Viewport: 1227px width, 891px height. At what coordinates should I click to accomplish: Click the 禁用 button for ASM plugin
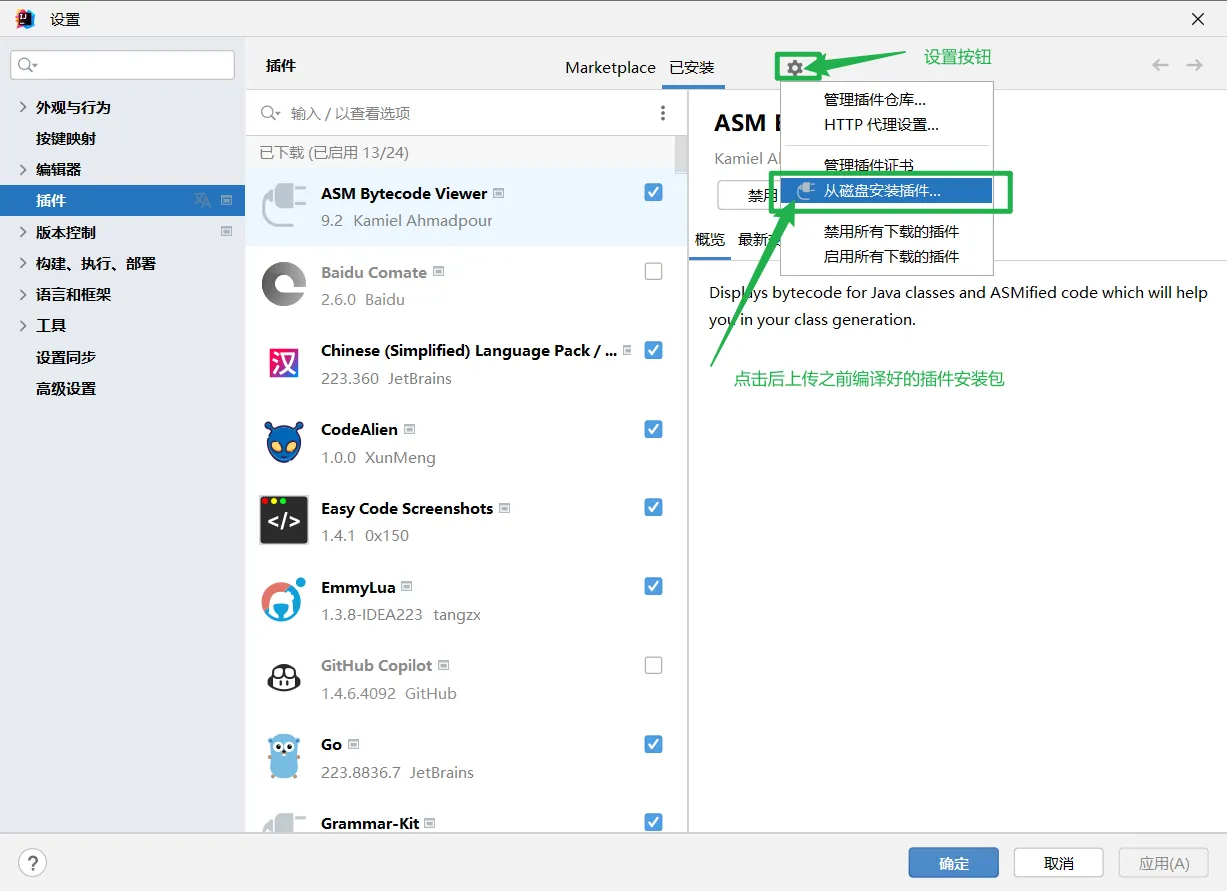(x=749, y=195)
